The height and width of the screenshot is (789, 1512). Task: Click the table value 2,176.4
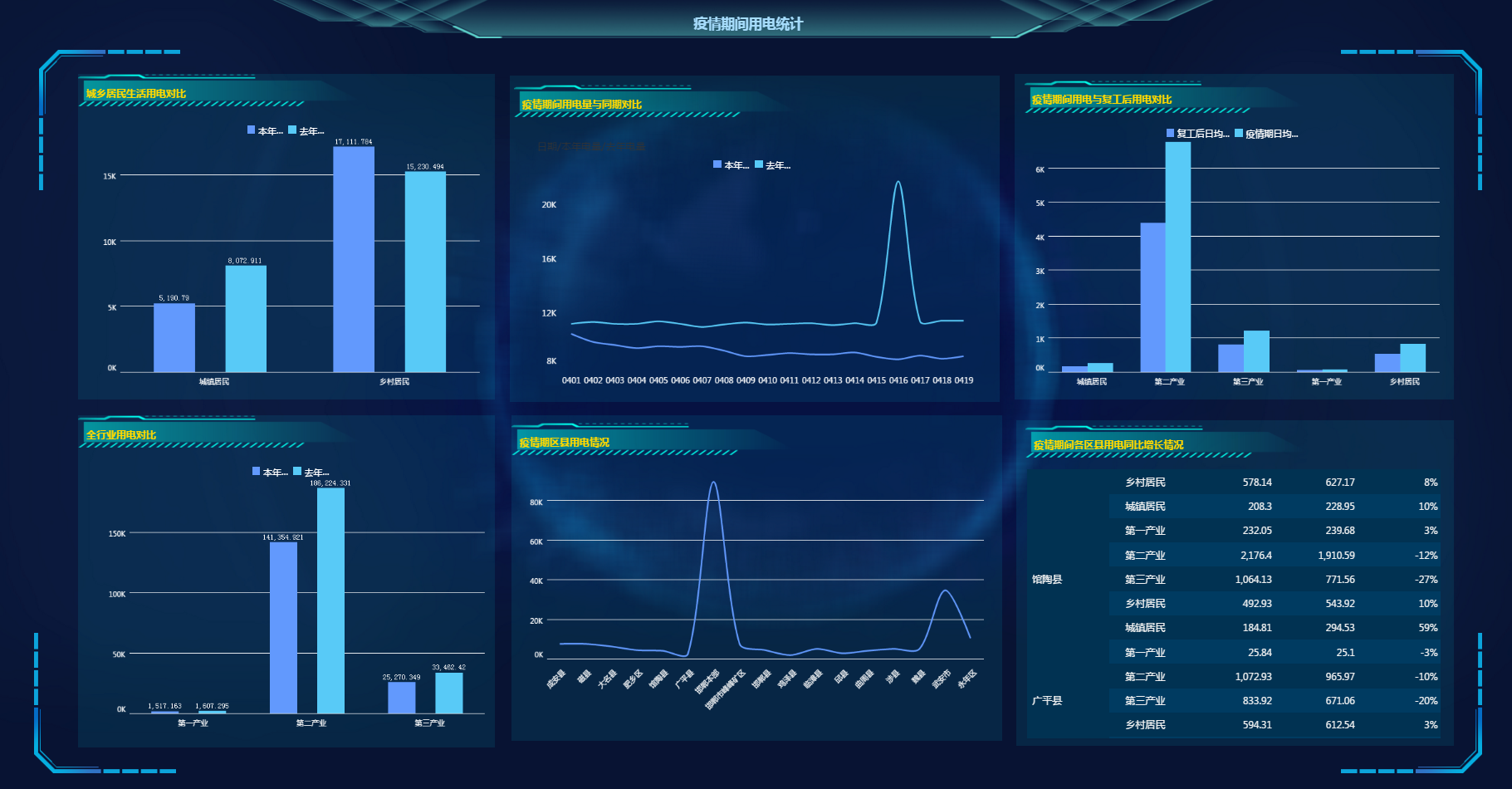(x=1255, y=556)
